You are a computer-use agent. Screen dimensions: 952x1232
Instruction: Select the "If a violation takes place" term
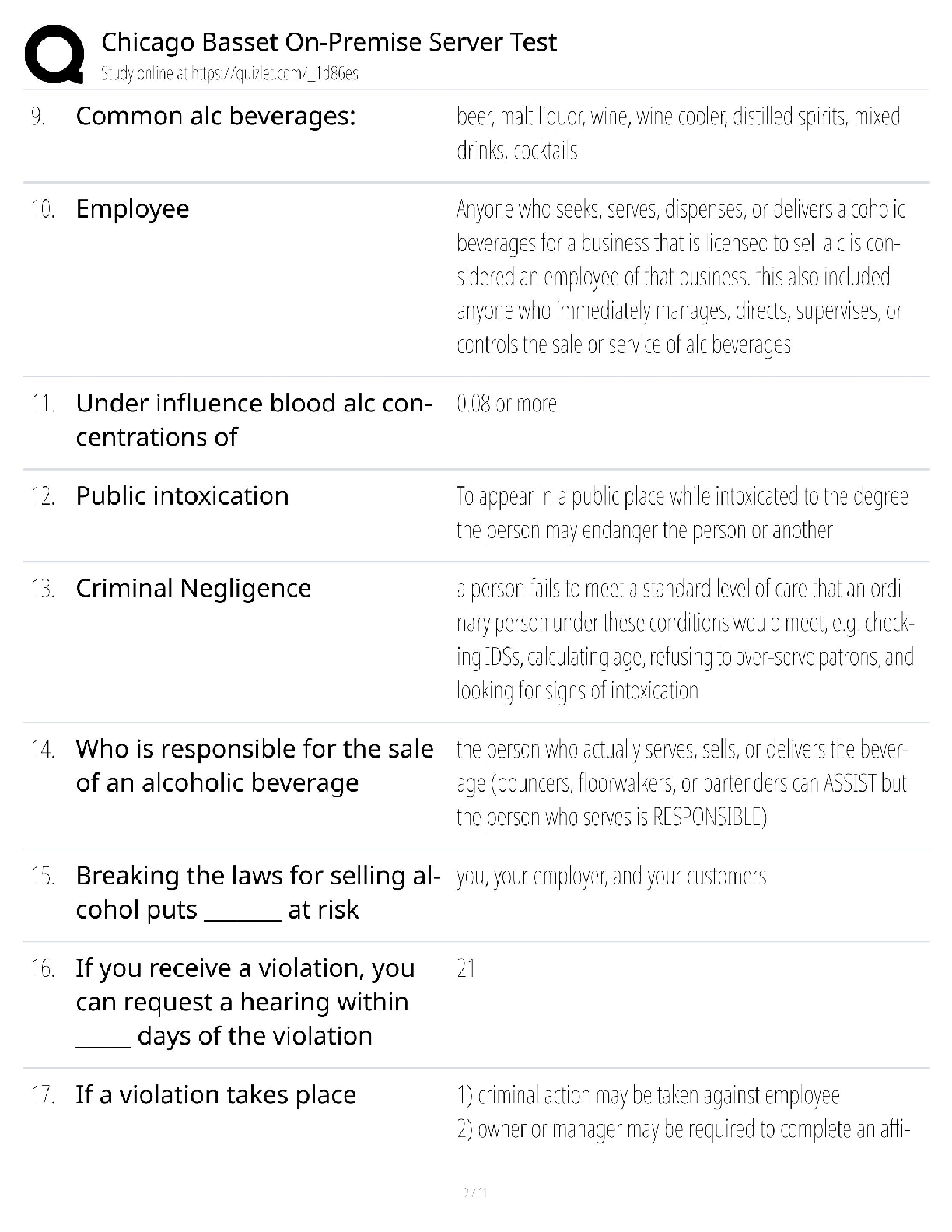[x=215, y=1095]
